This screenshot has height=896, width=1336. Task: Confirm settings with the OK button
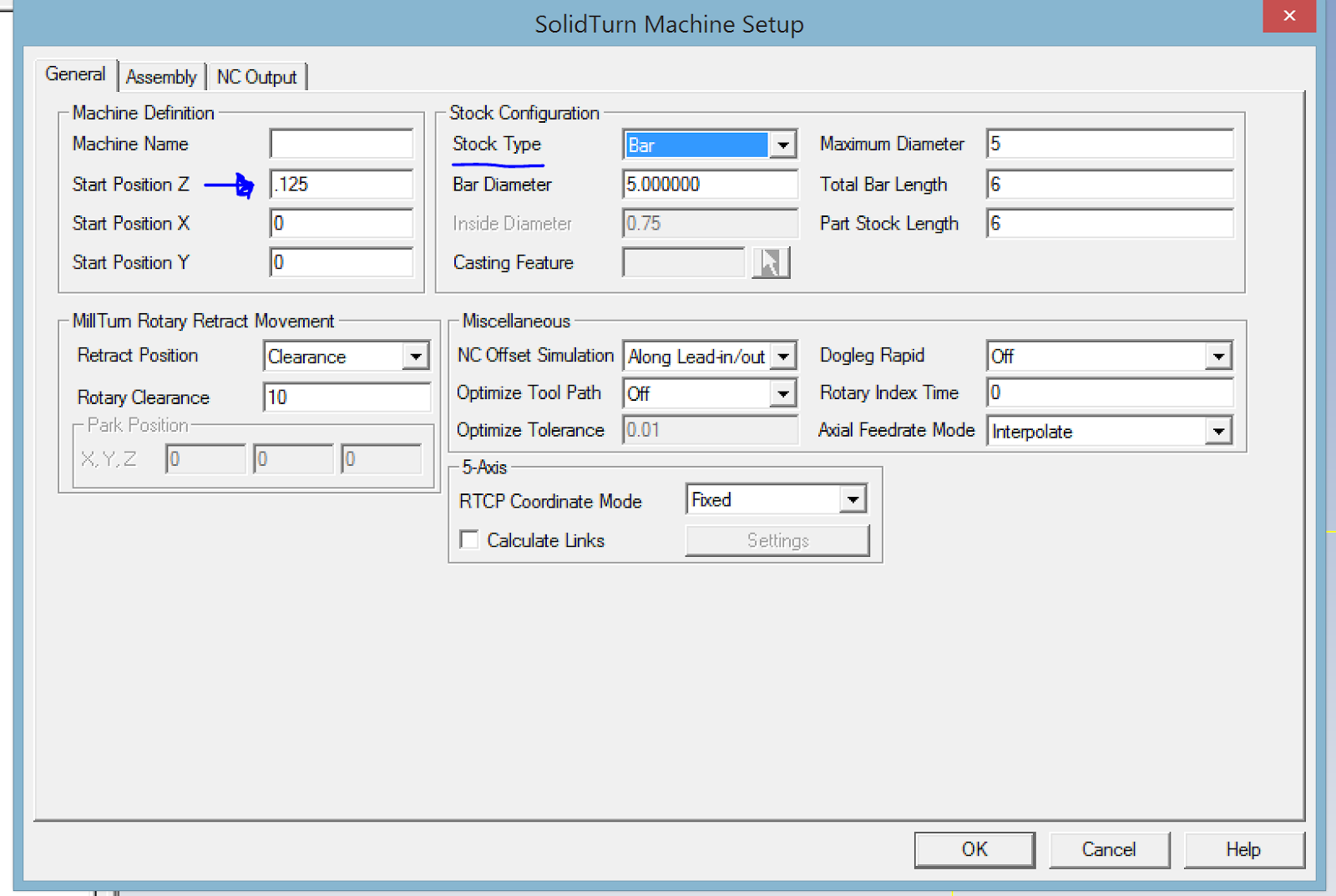coord(974,849)
